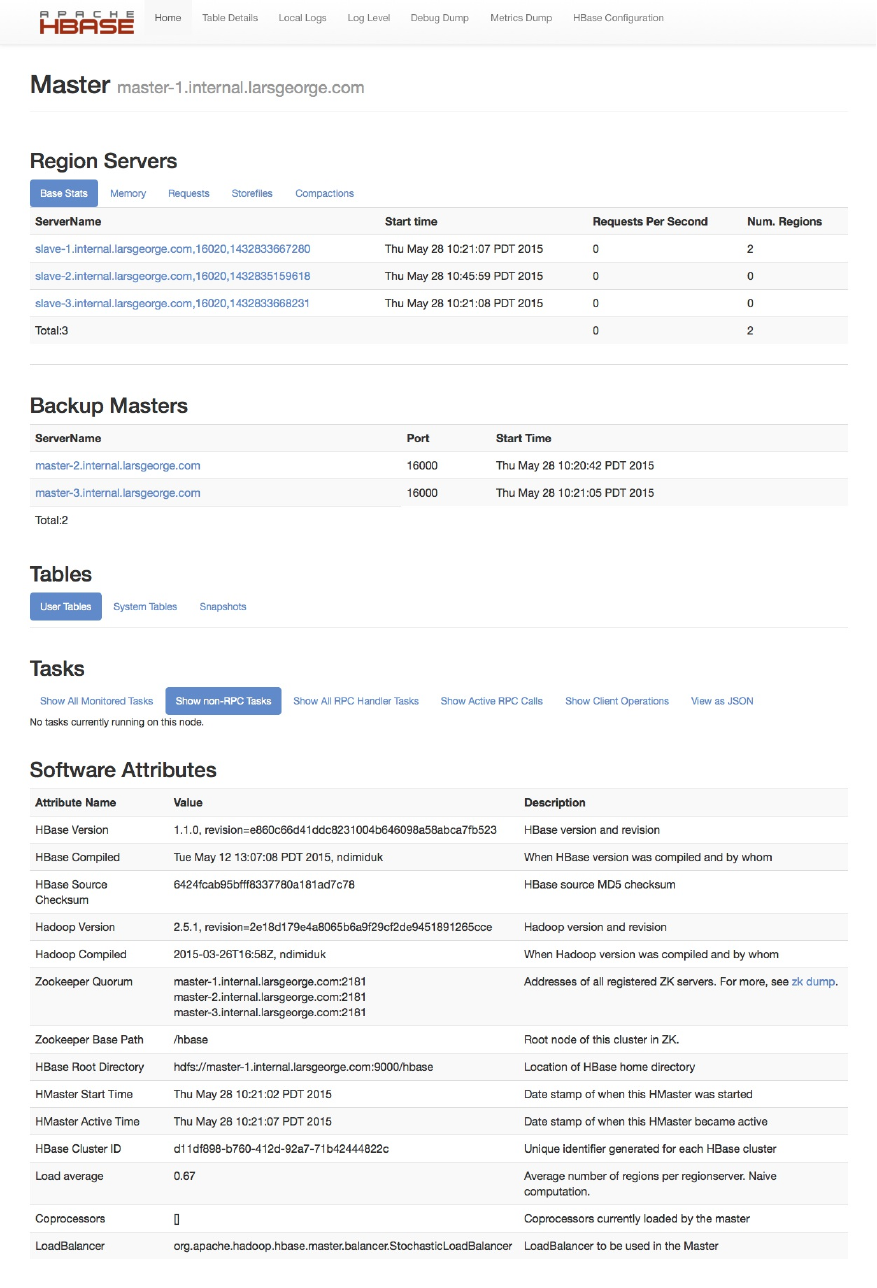Click the View as JSON link

click(722, 701)
